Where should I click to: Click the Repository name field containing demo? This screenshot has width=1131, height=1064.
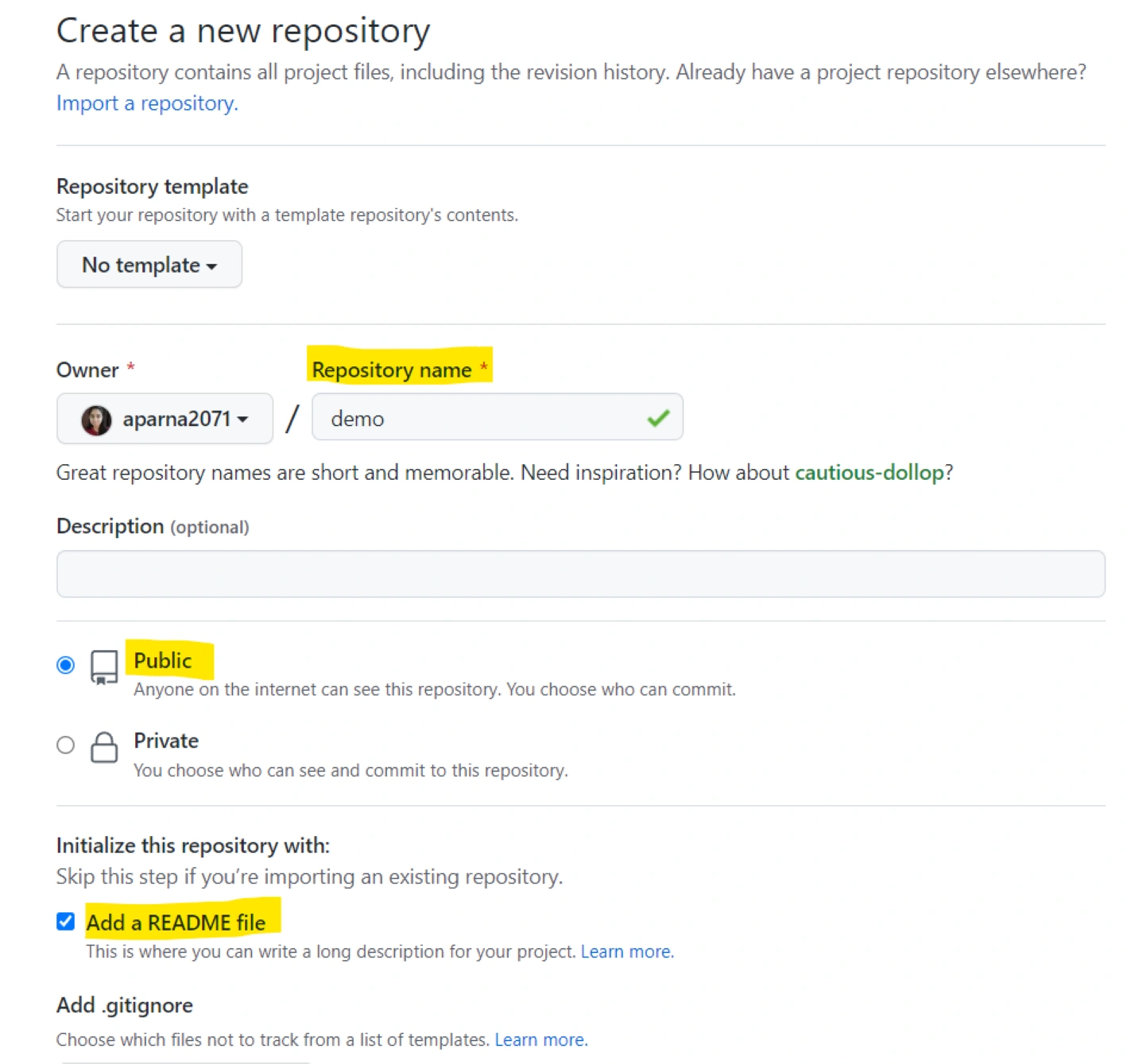(477, 418)
